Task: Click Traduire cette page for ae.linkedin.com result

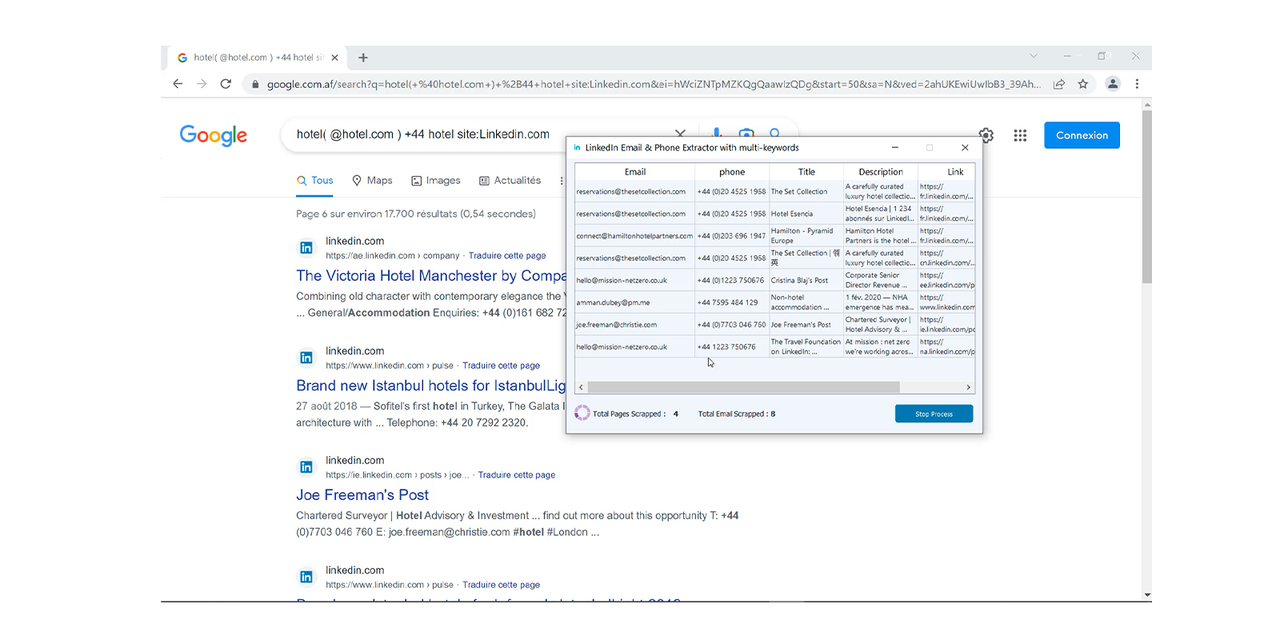Action: pos(506,256)
